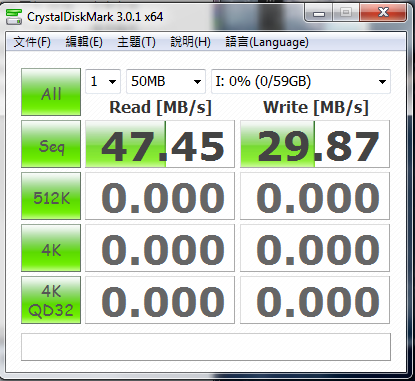
Task: Click the 4K write result 0.000
Action: click(315, 248)
